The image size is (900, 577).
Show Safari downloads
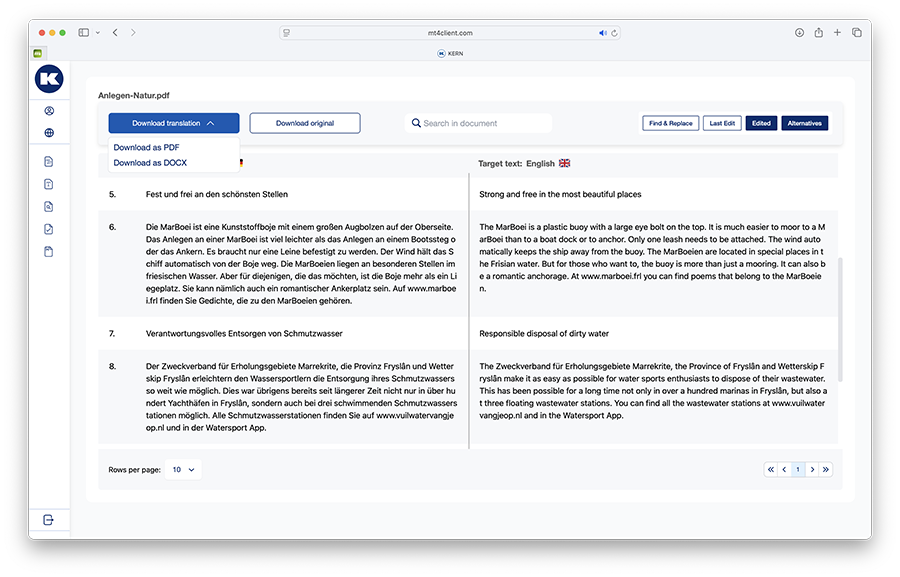click(x=799, y=33)
